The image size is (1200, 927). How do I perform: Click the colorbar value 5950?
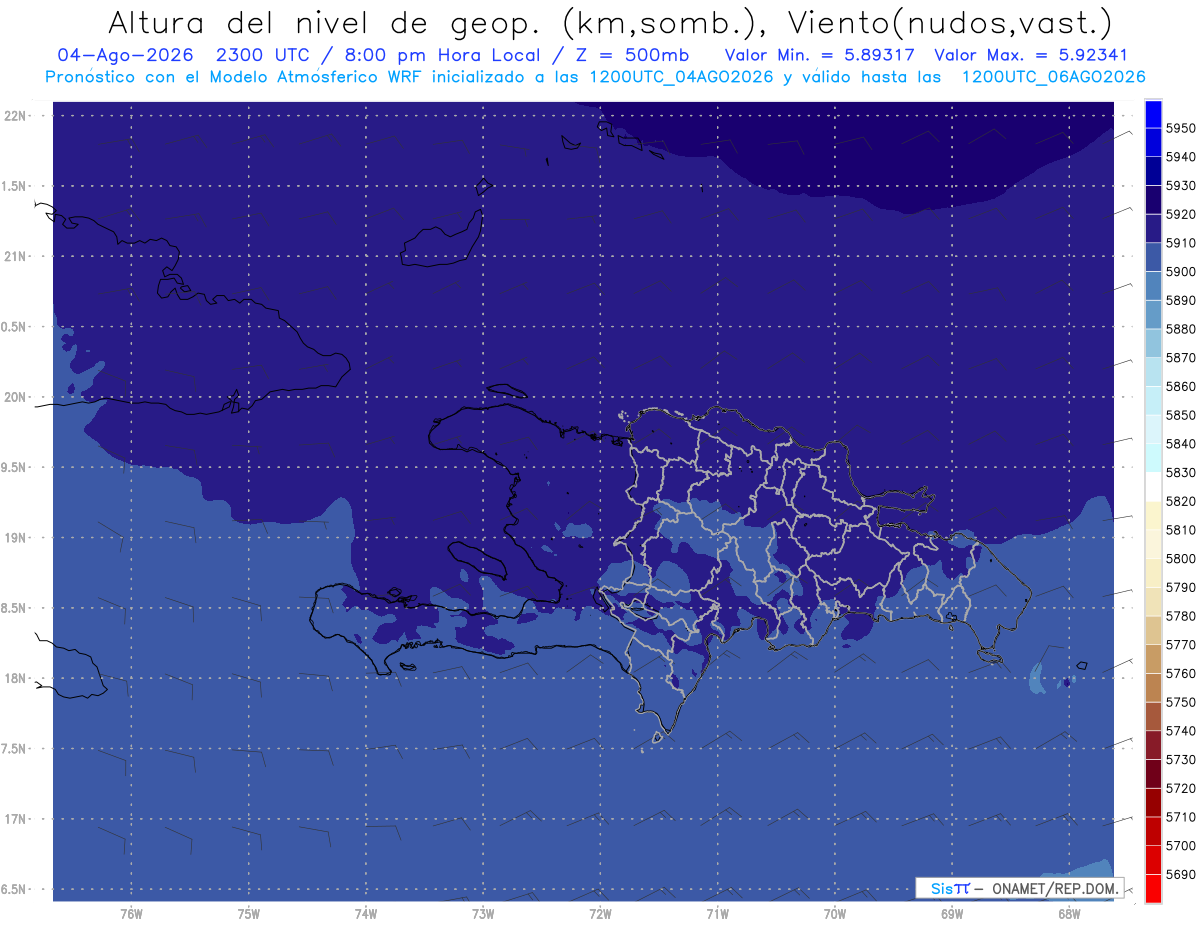[1181, 128]
